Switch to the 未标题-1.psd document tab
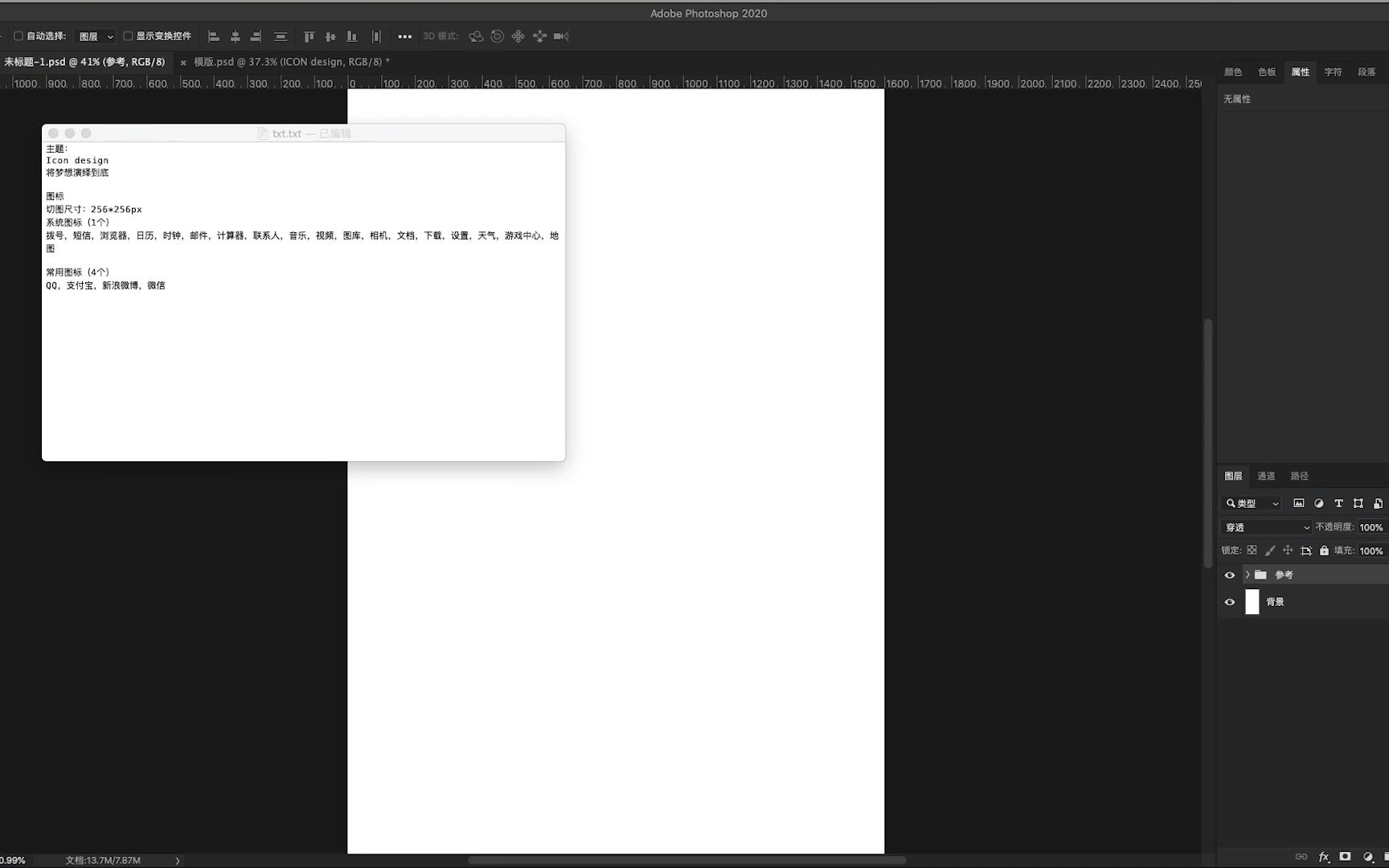The width and height of the screenshot is (1389, 868). point(84,62)
